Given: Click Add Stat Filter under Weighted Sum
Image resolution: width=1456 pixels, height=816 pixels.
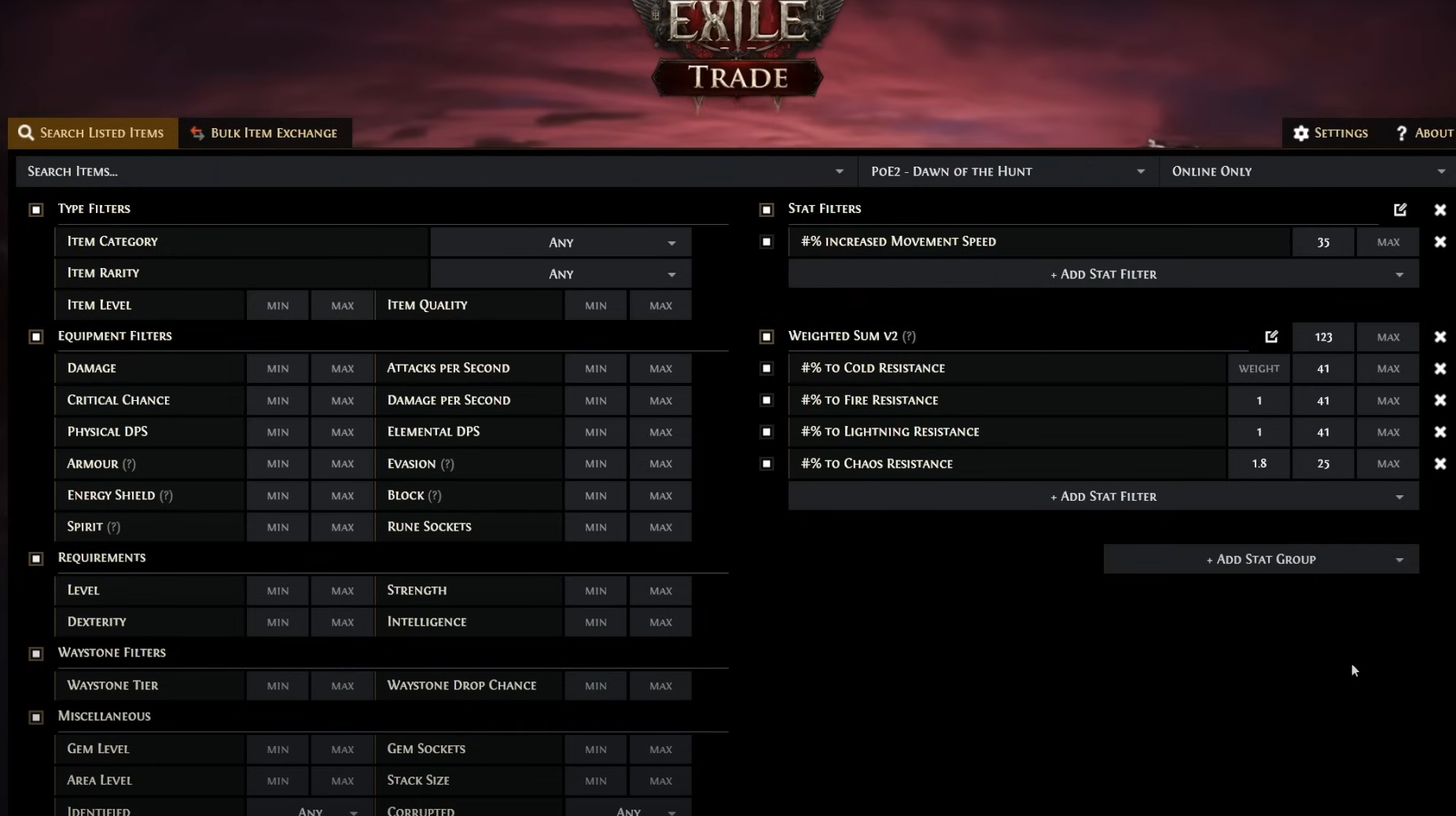Looking at the screenshot, I should click(x=1102, y=496).
